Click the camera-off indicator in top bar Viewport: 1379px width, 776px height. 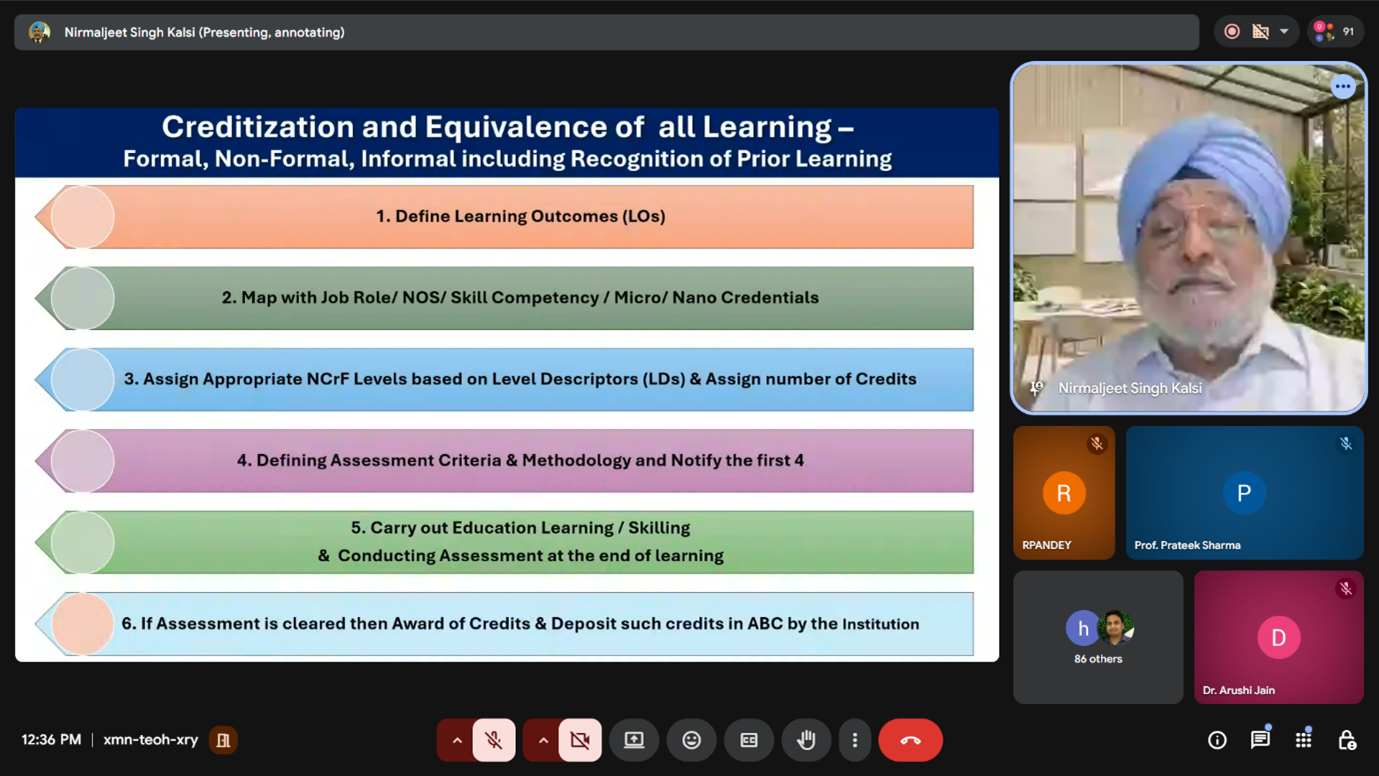1261,32
